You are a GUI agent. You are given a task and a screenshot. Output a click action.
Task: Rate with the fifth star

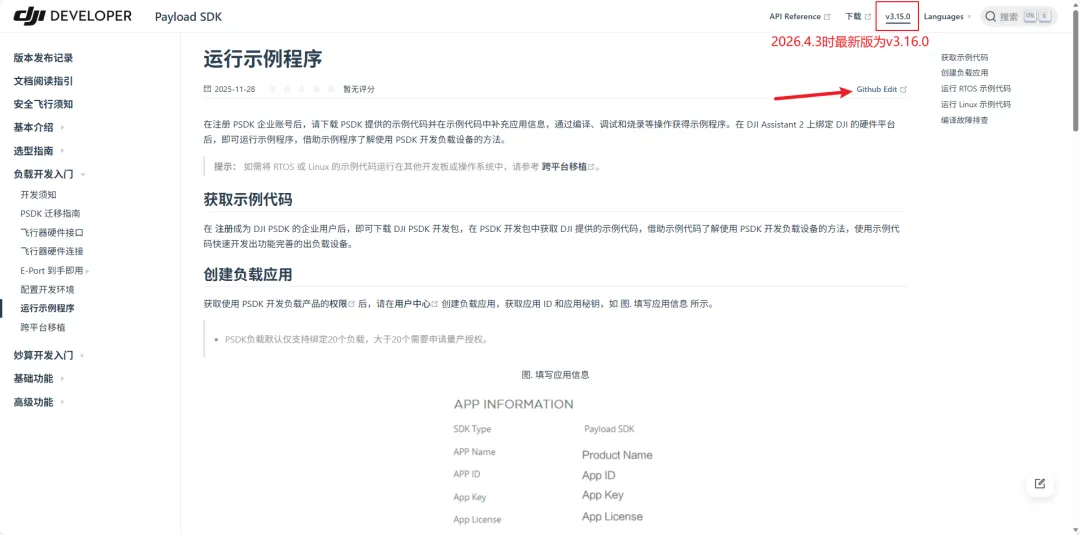331,89
